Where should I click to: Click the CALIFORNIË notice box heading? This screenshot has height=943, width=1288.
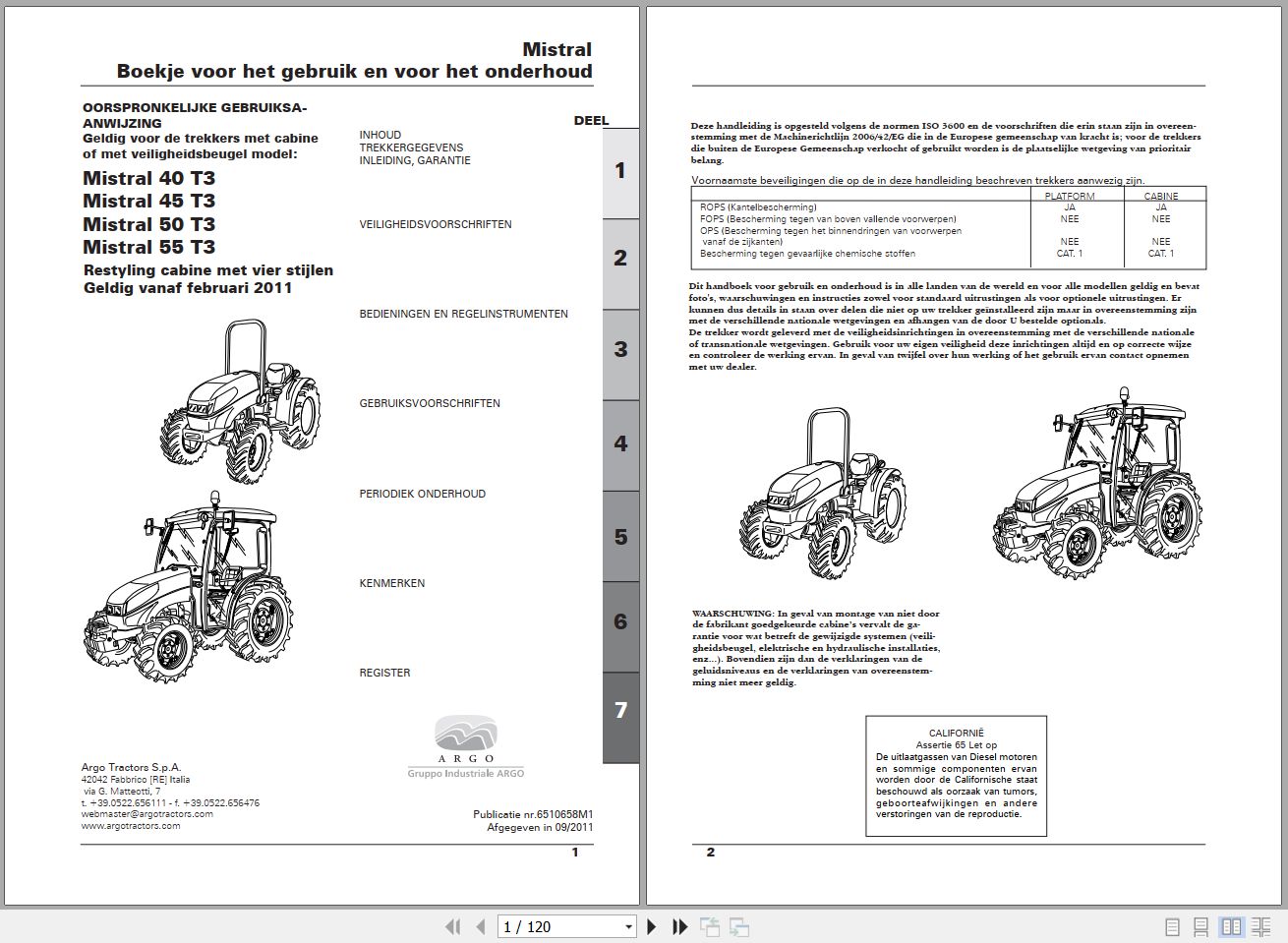click(957, 734)
